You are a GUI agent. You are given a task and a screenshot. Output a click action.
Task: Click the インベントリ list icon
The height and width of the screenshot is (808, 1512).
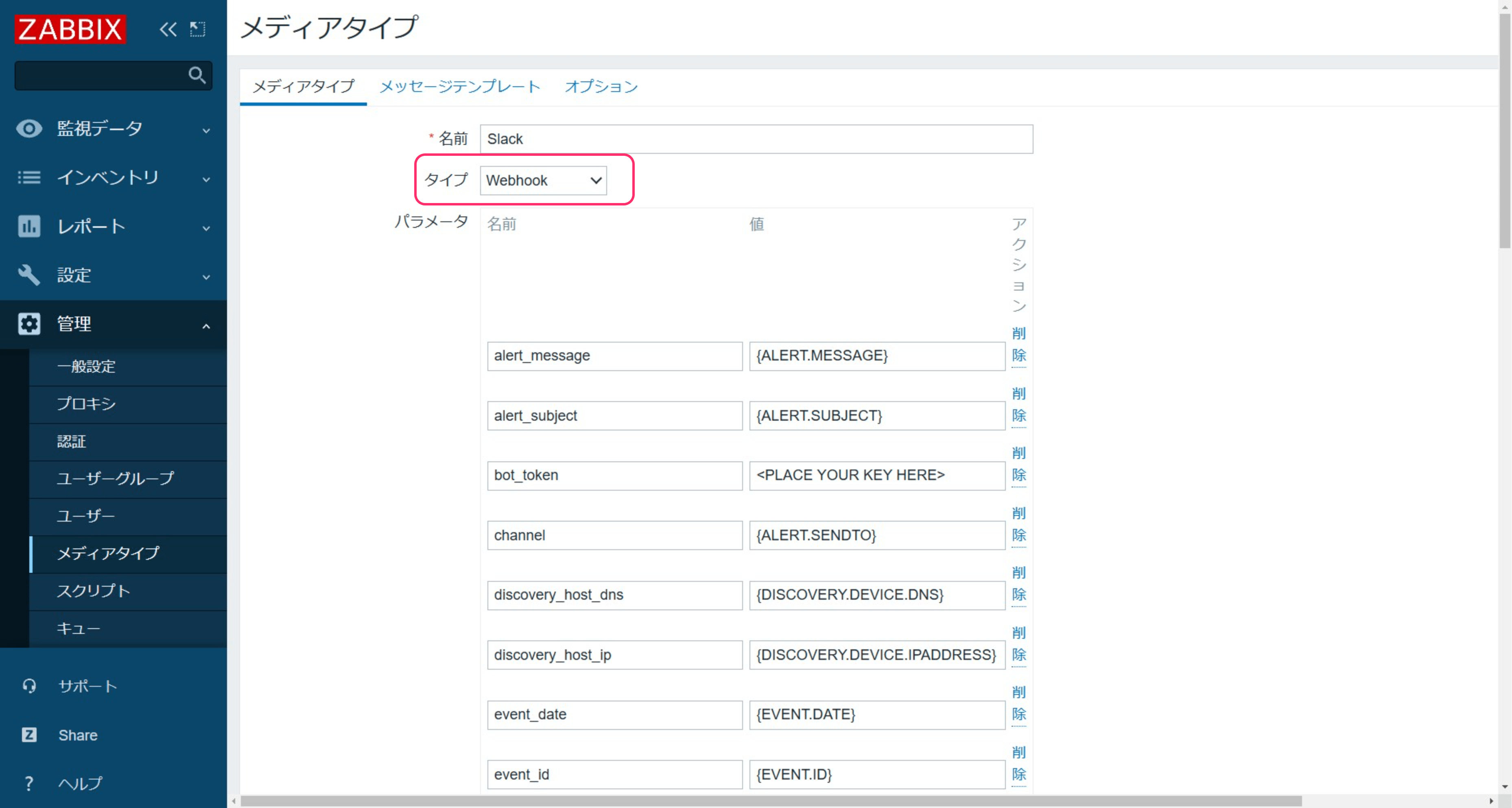pyautogui.click(x=29, y=177)
